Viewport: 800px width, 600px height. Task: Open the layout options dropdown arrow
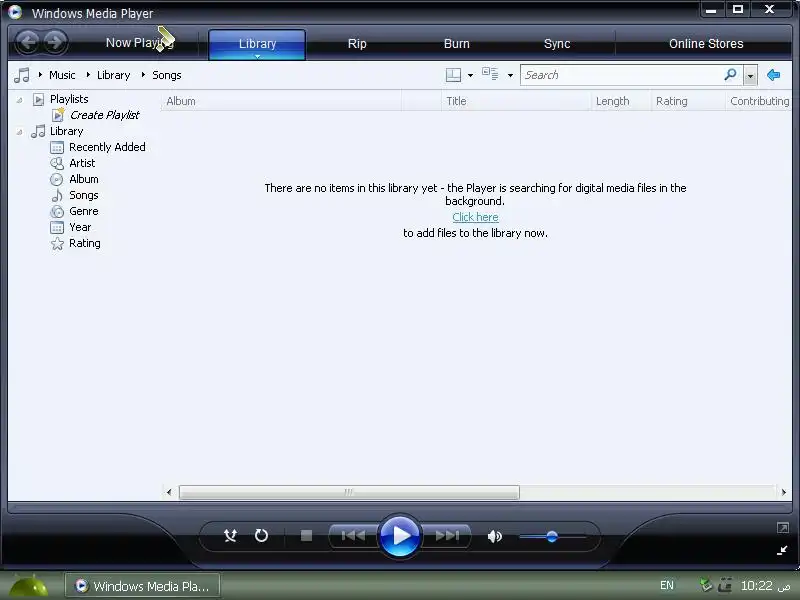tap(470, 76)
